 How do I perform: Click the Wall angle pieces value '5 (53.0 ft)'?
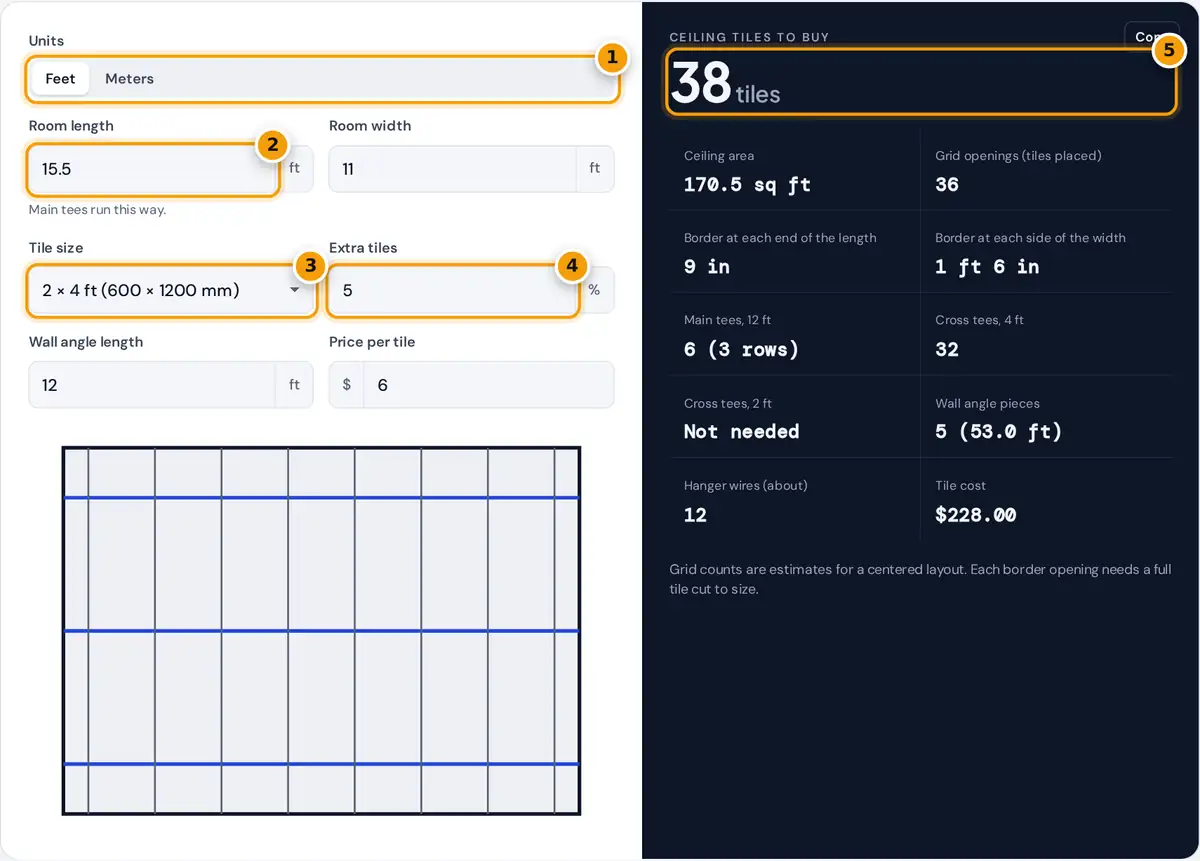[999, 432]
